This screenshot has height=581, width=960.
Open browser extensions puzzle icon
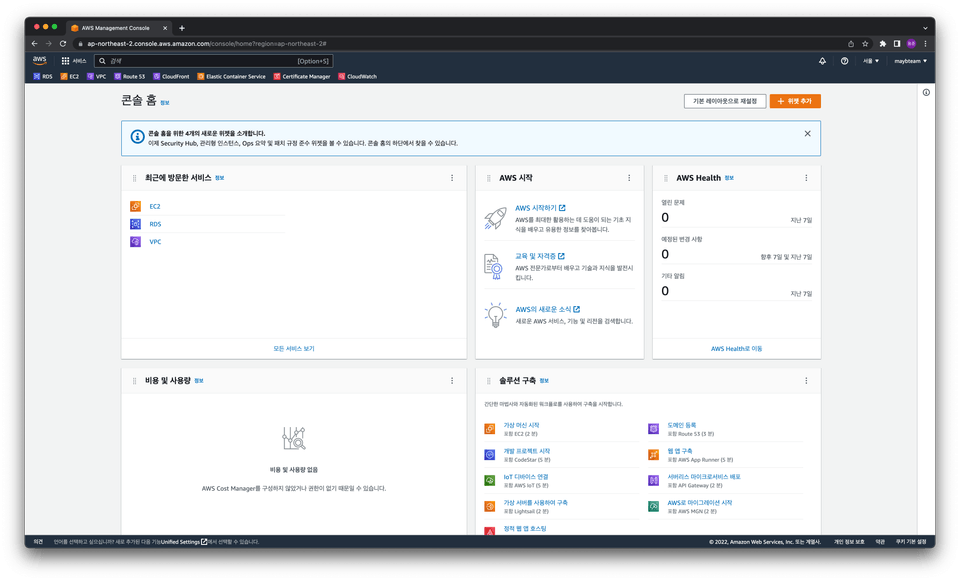[x=882, y=43]
